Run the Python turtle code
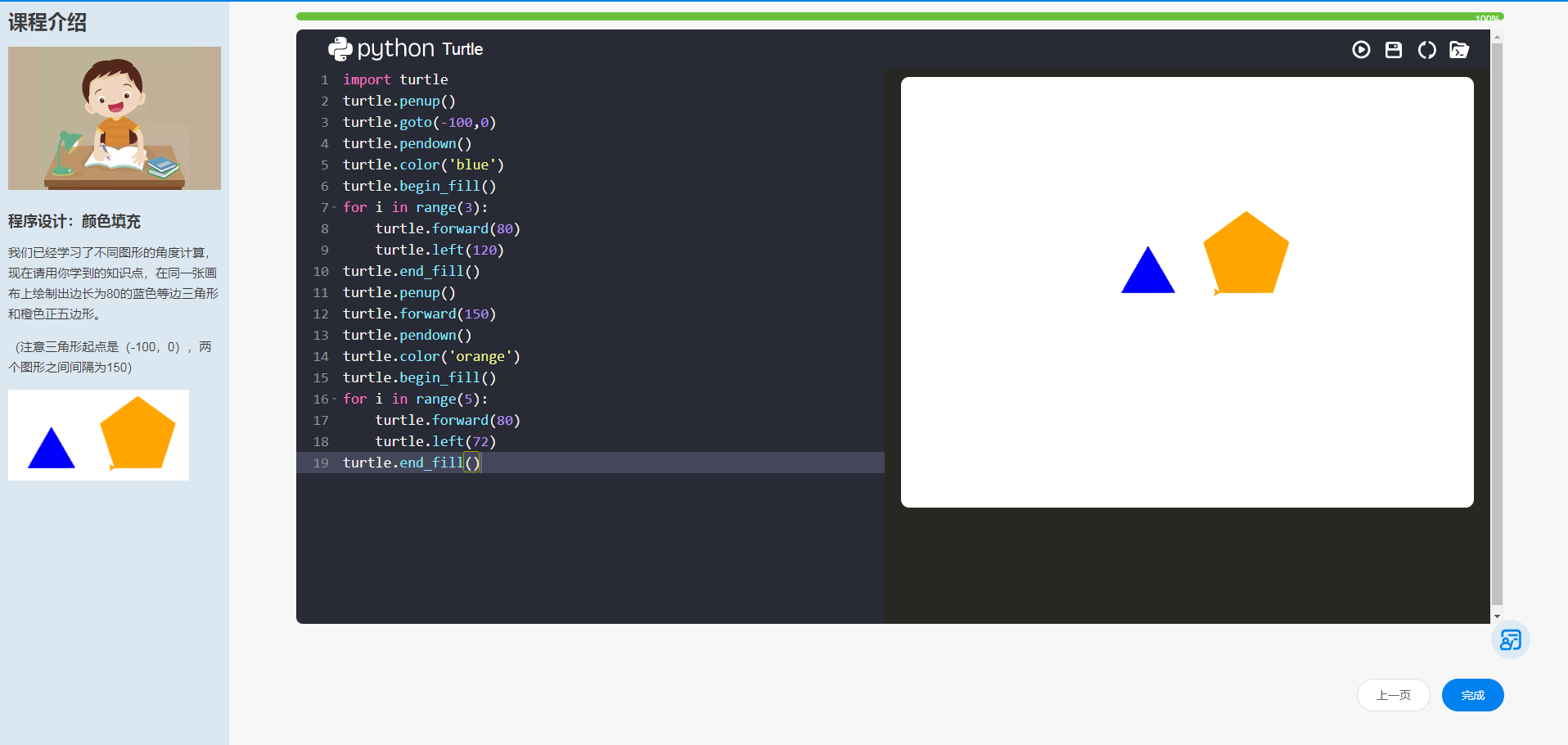Screen dimensions: 1568x745 1360,50
